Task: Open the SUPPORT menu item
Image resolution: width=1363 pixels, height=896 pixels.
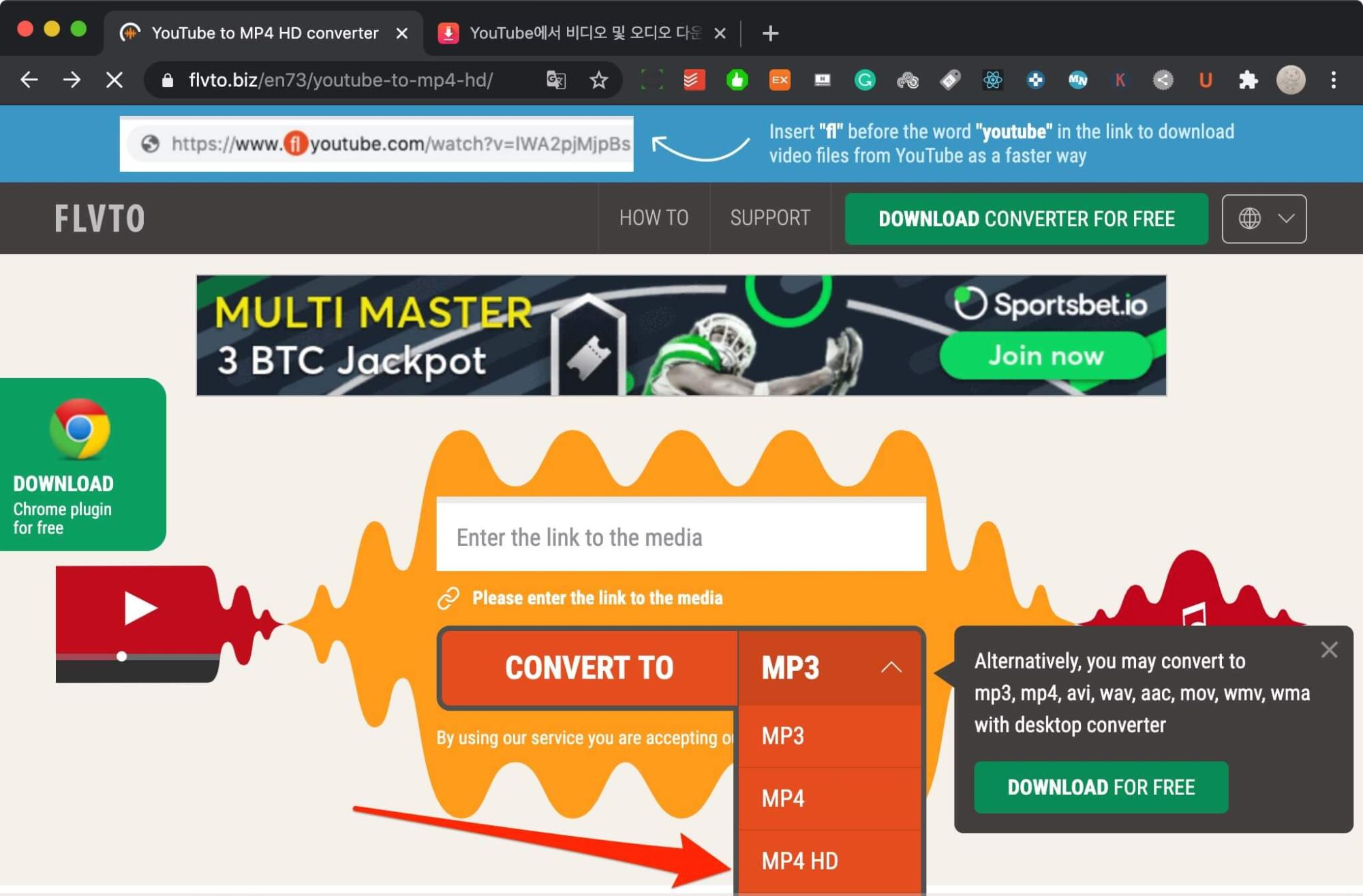Action: pyautogui.click(x=770, y=218)
